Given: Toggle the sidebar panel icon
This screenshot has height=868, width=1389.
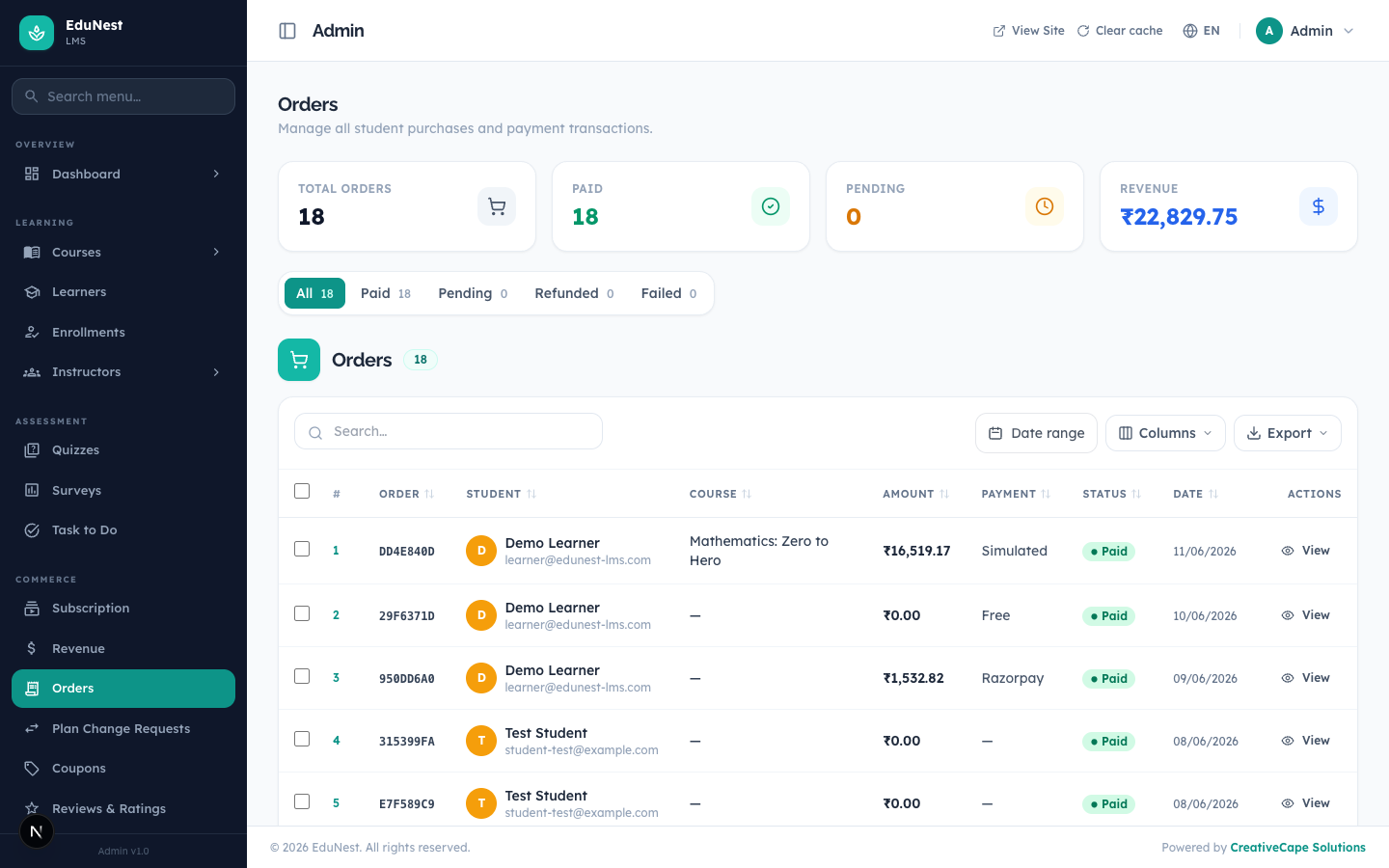Looking at the screenshot, I should 287,31.
